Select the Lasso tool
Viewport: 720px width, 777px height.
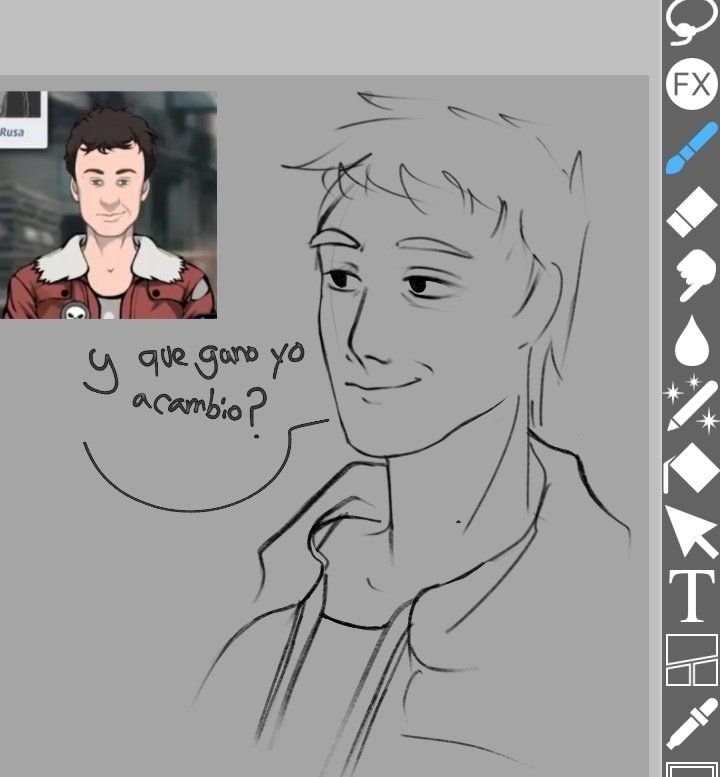[691, 22]
